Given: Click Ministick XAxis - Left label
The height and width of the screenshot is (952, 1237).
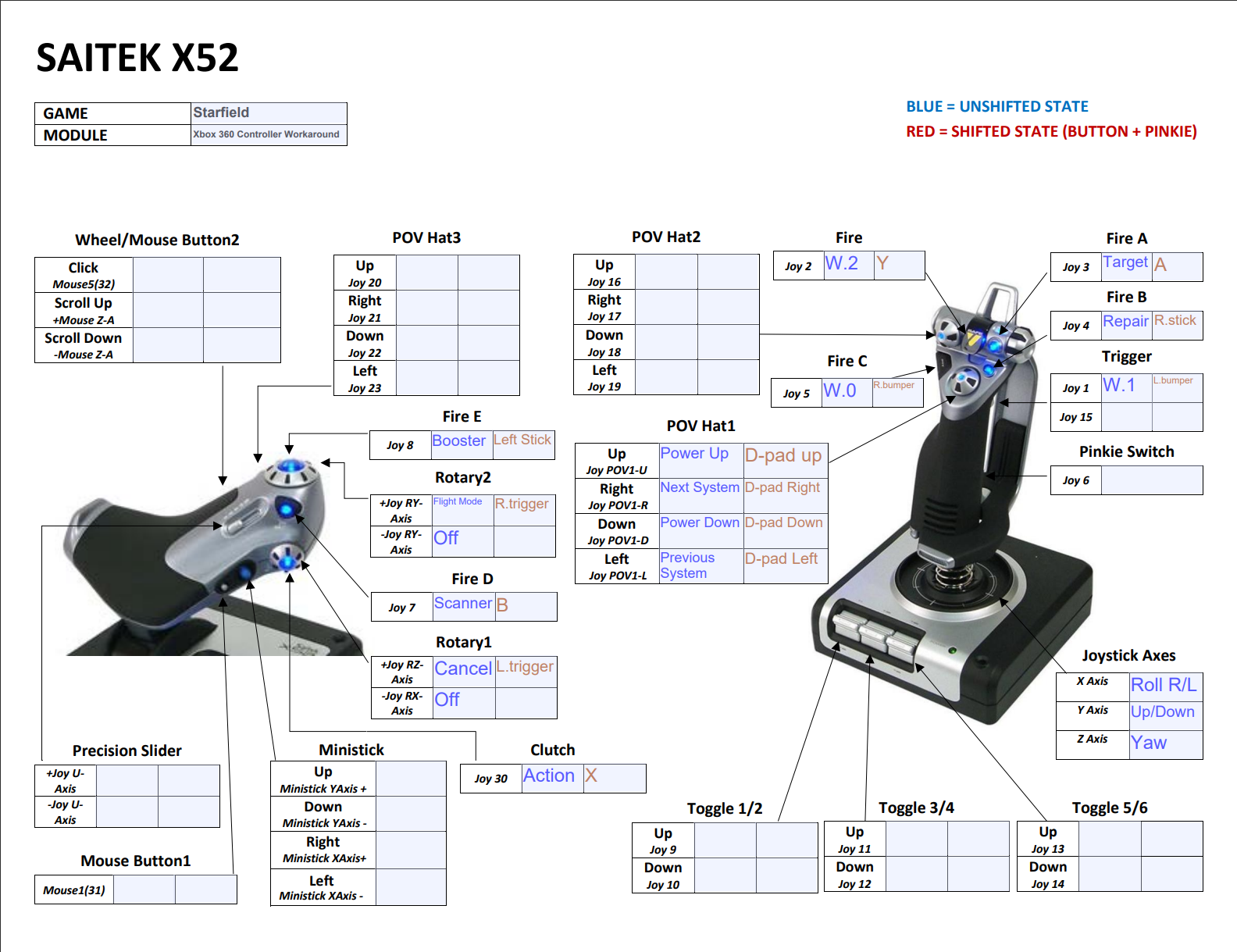Looking at the screenshot, I should (323, 888).
